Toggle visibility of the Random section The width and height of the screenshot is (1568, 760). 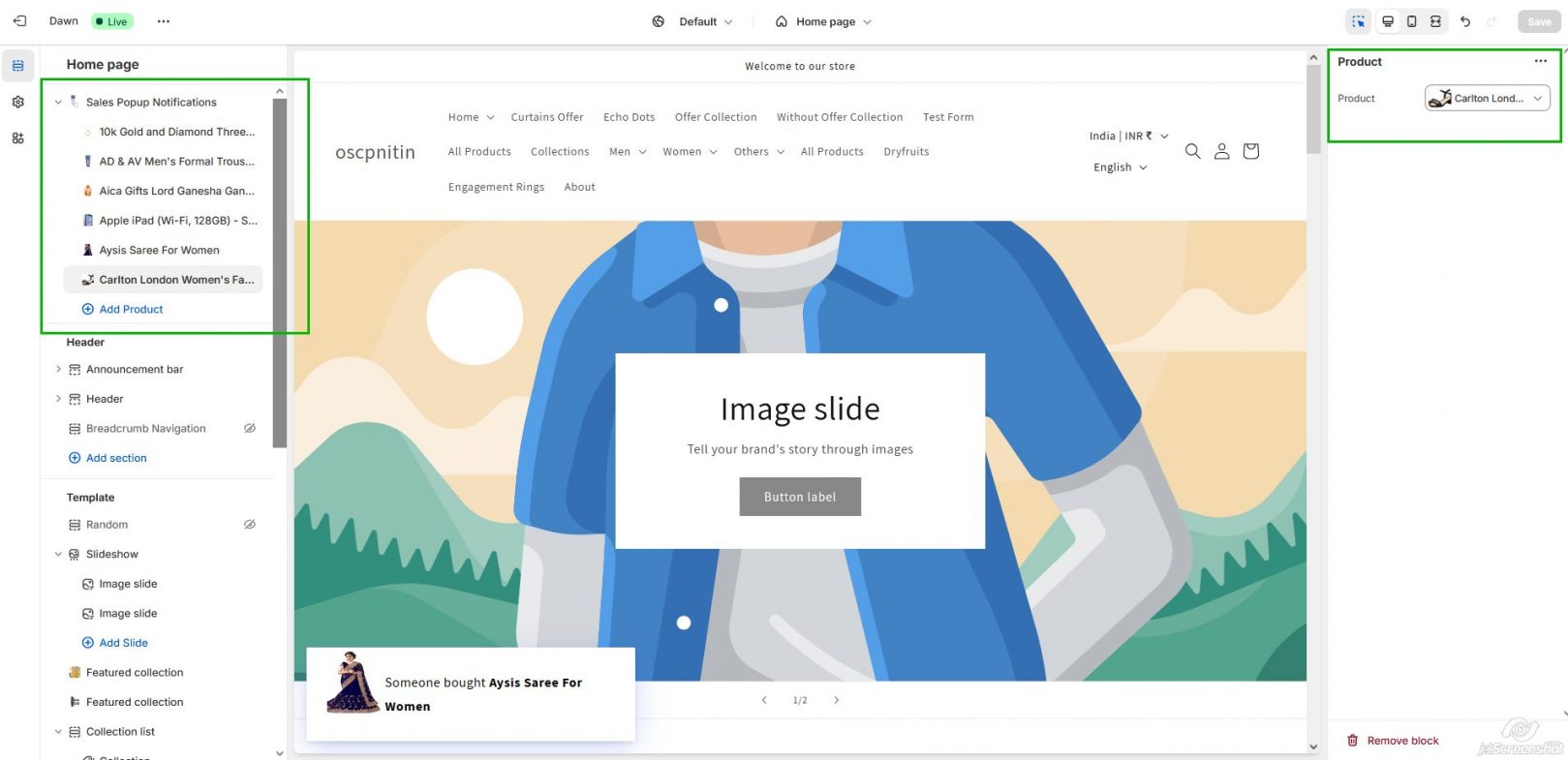pyautogui.click(x=250, y=525)
